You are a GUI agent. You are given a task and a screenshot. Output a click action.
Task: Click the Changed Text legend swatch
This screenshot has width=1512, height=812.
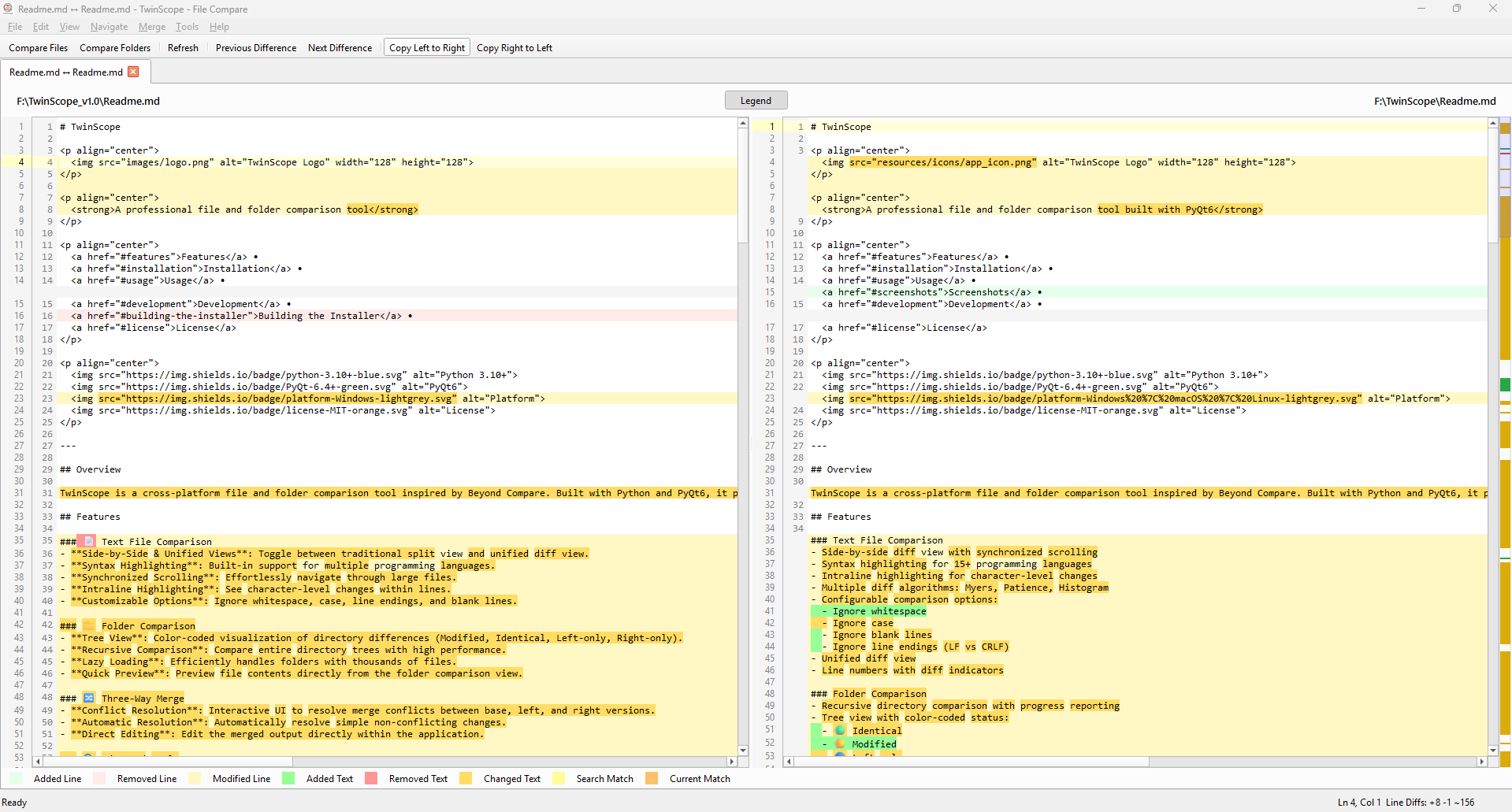click(x=466, y=778)
